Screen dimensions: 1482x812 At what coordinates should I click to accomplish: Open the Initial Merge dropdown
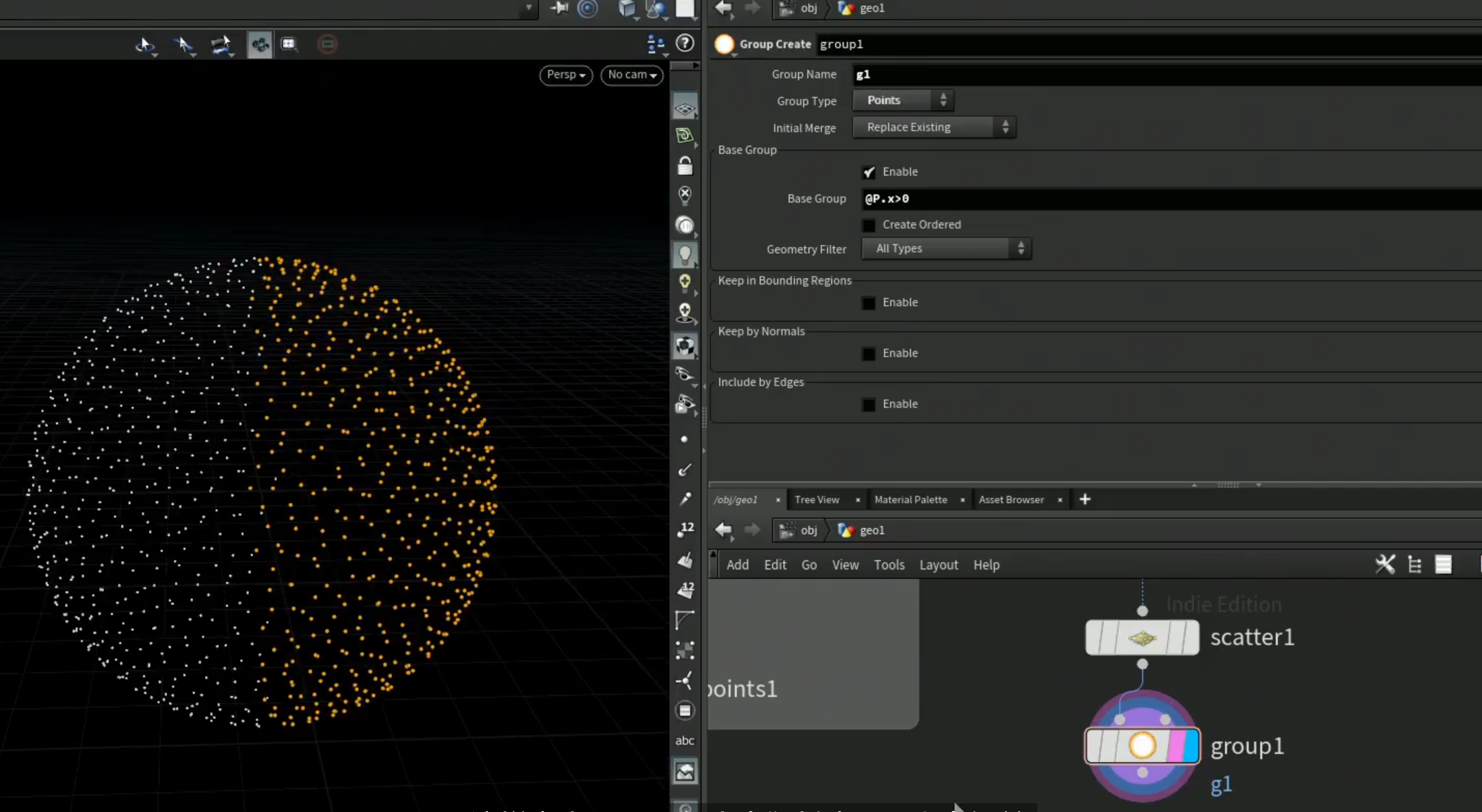click(934, 127)
